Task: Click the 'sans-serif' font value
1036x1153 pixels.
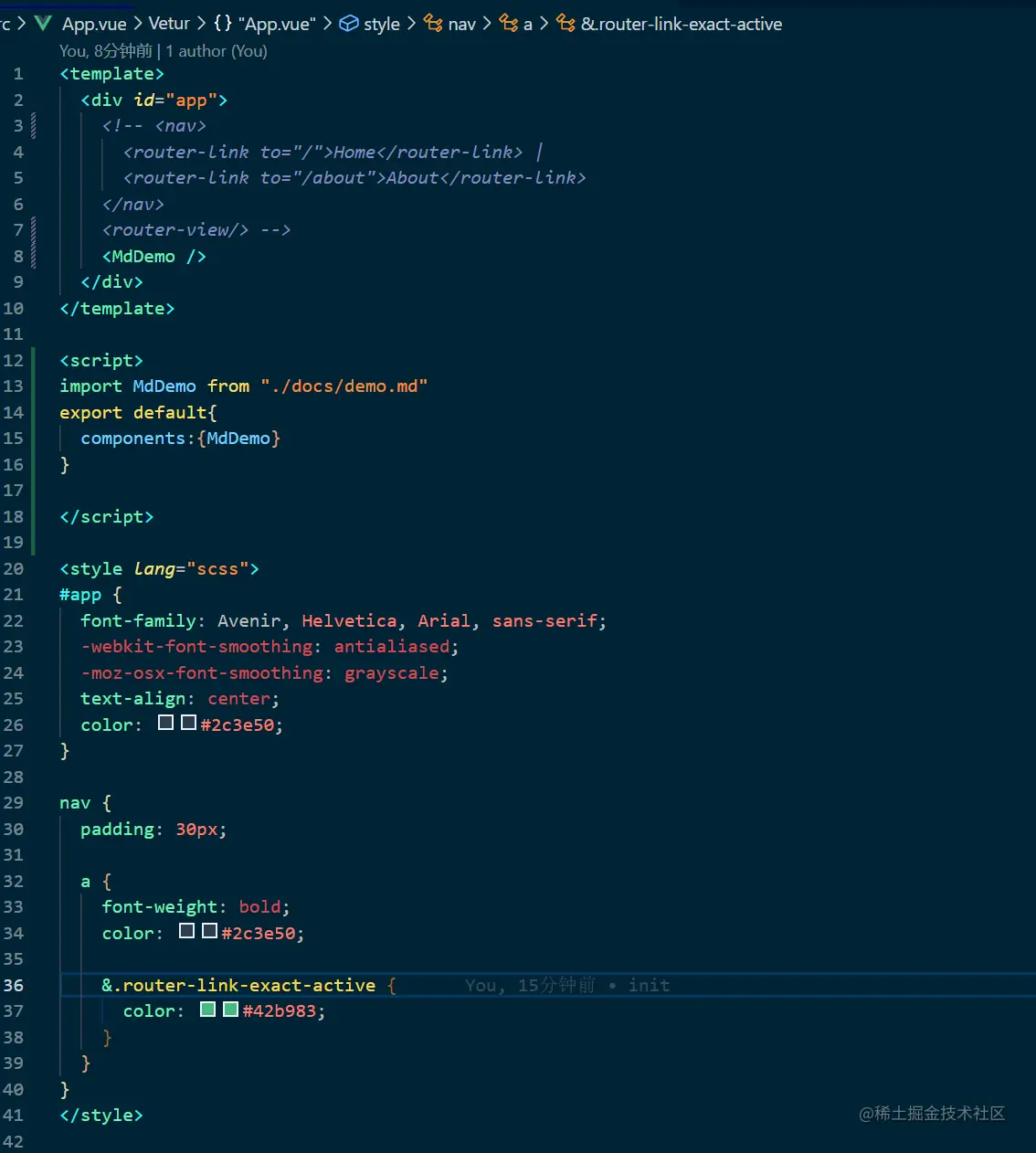Action: pyautogui.click(x=544, y=620)
